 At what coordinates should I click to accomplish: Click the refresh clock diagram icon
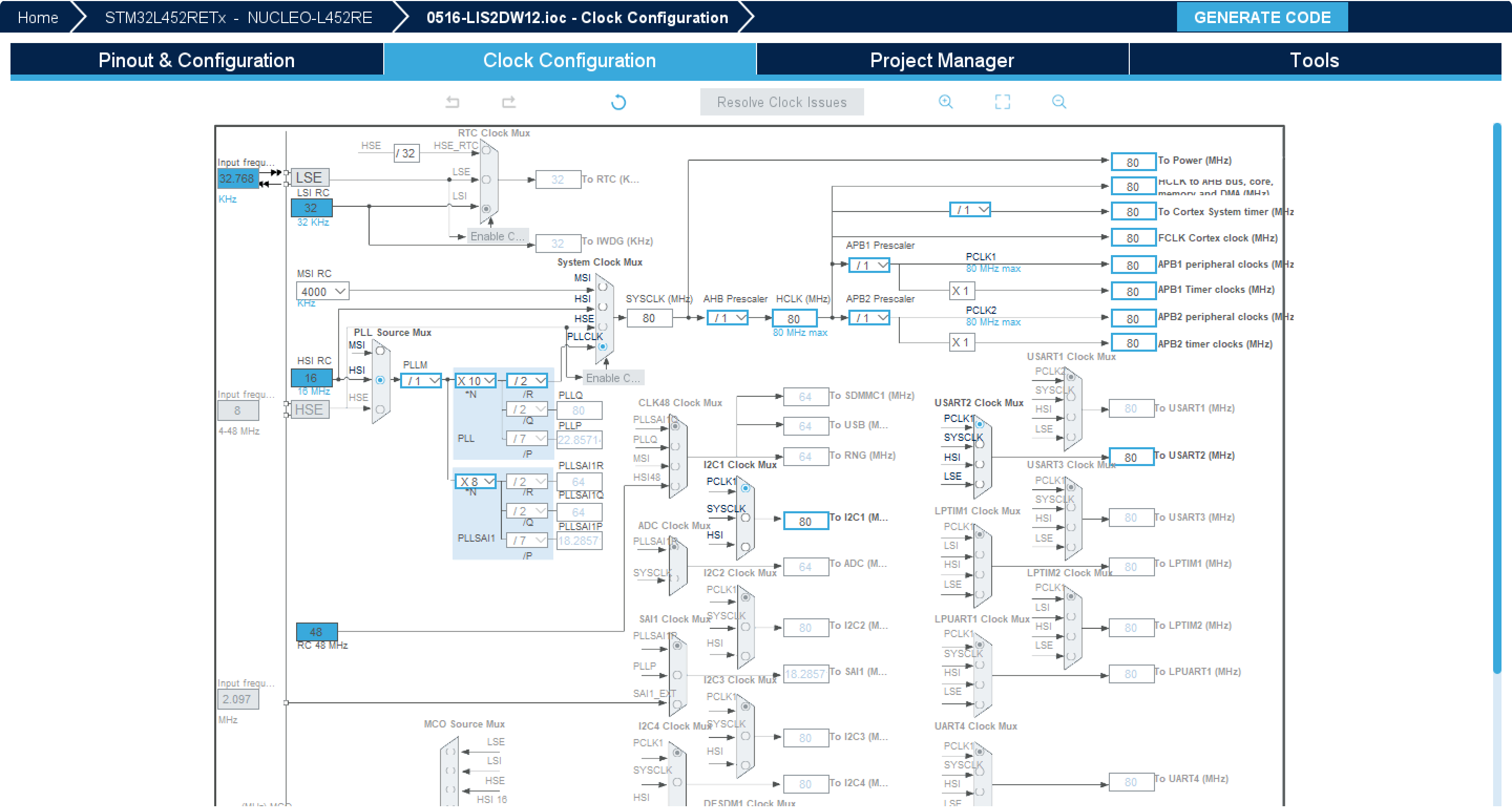coord(618,102)
